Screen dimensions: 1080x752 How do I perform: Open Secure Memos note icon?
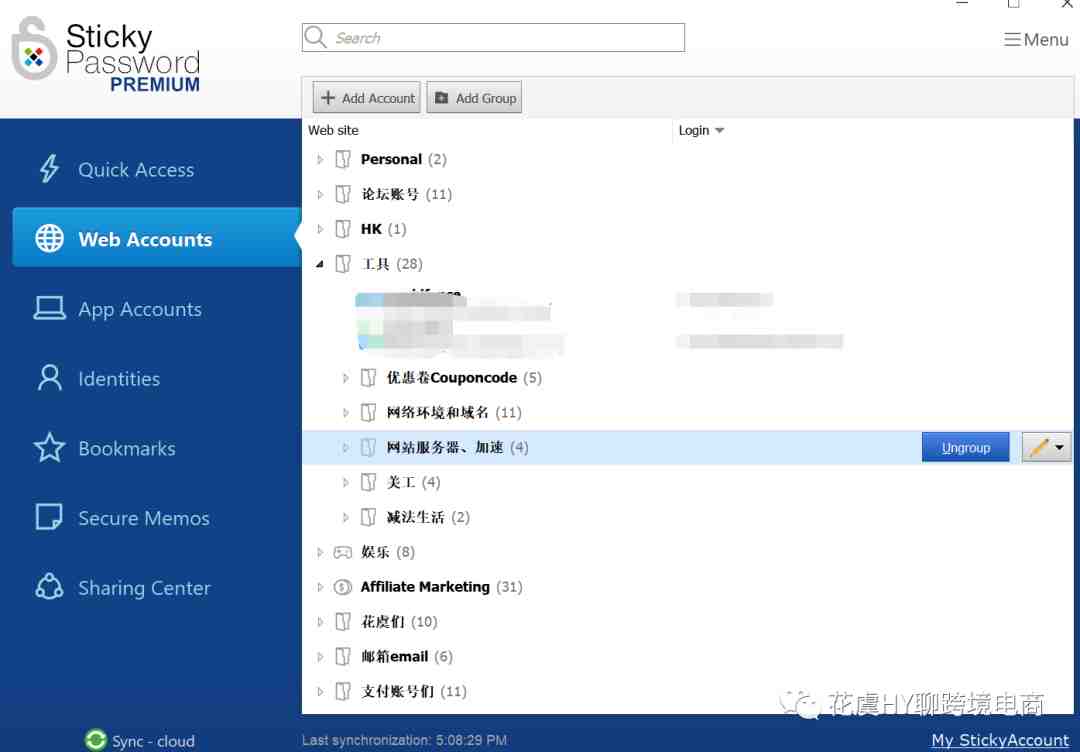click(x=49, y=516)
